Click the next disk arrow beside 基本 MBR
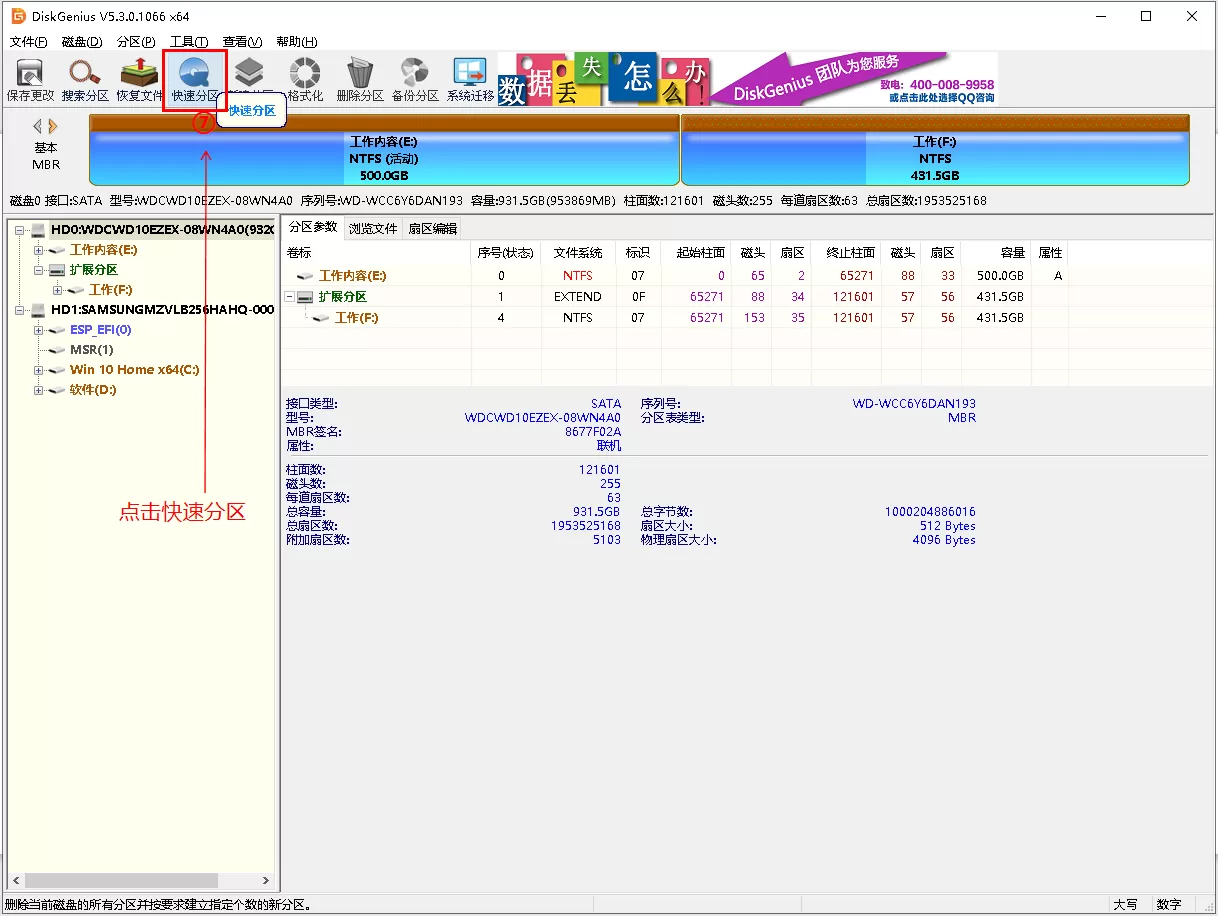This screenshot has height=916, width=1218. tap(53, 126)
